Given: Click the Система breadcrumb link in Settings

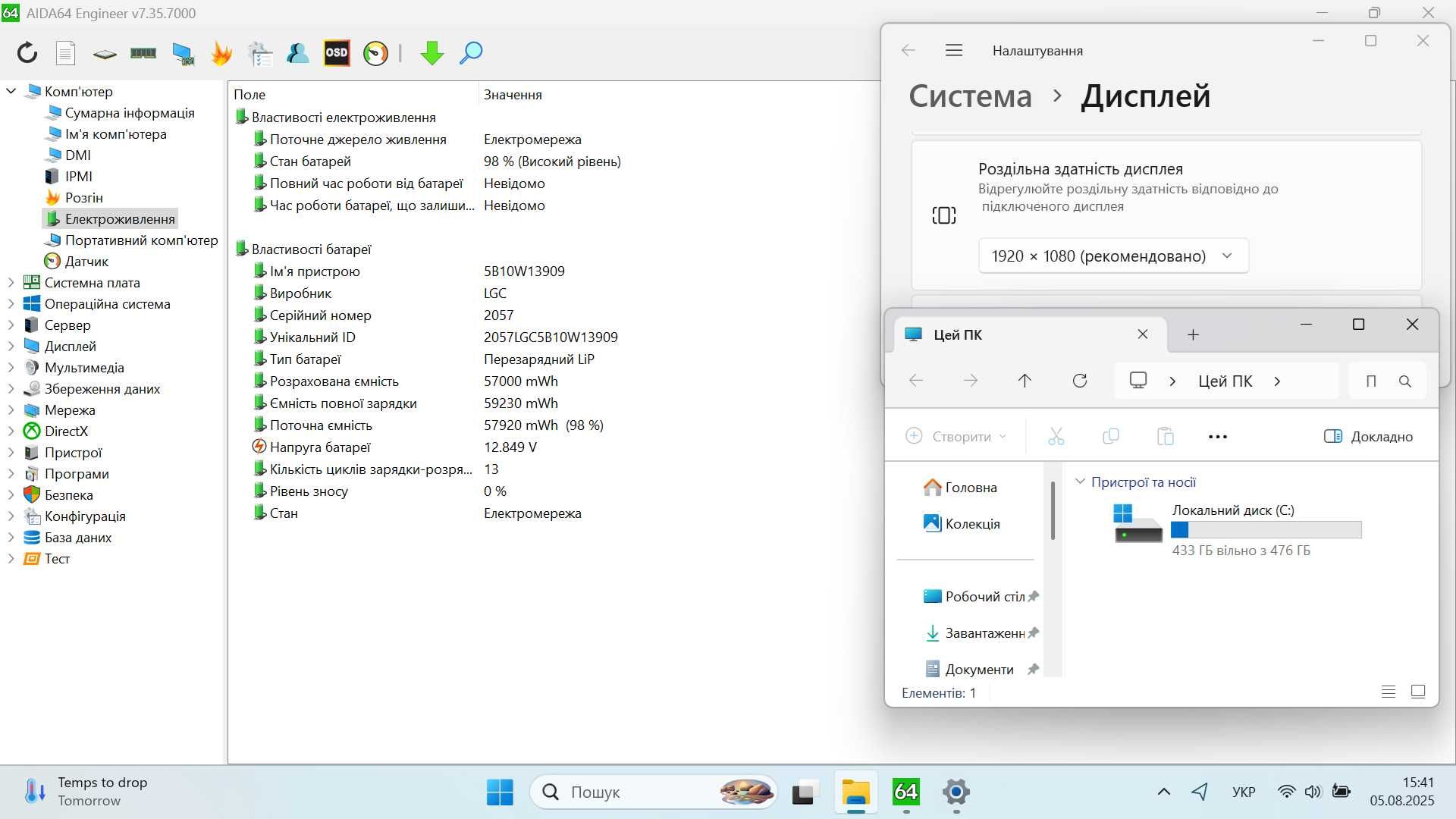Looking at the screenshot, I should pyautogui.click(x=970, y=96).
